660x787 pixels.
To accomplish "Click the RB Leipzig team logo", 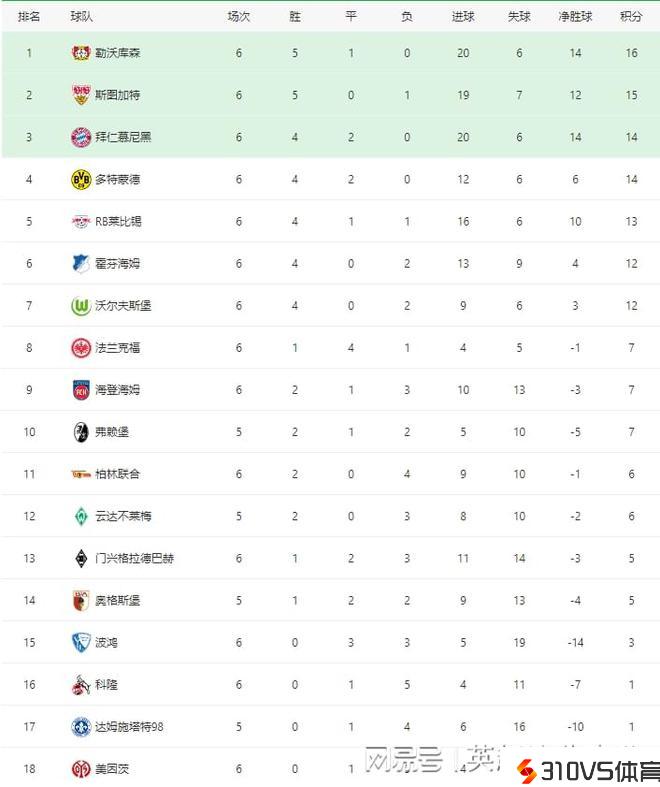I will (x=81, y=221).
